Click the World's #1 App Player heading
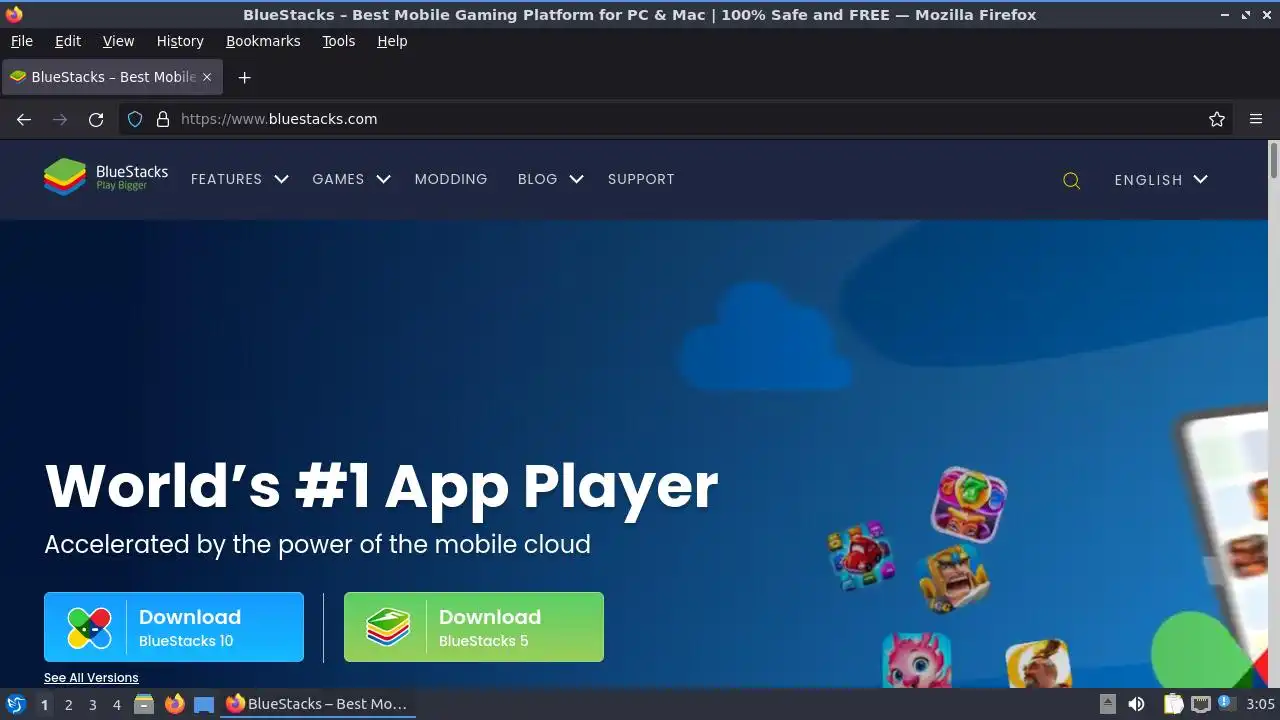Viewport: 1280px width, 720px height. pos(381,486)
